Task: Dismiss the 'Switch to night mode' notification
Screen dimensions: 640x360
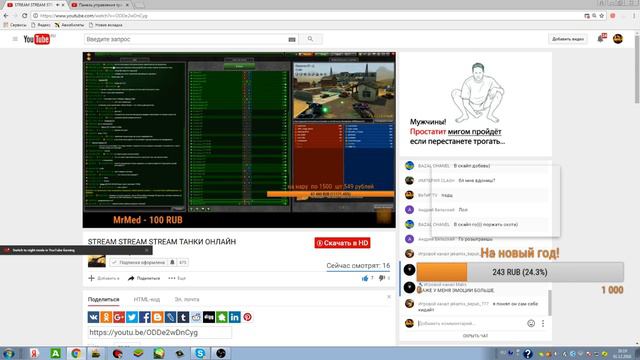Action: [x=147, y=250]
